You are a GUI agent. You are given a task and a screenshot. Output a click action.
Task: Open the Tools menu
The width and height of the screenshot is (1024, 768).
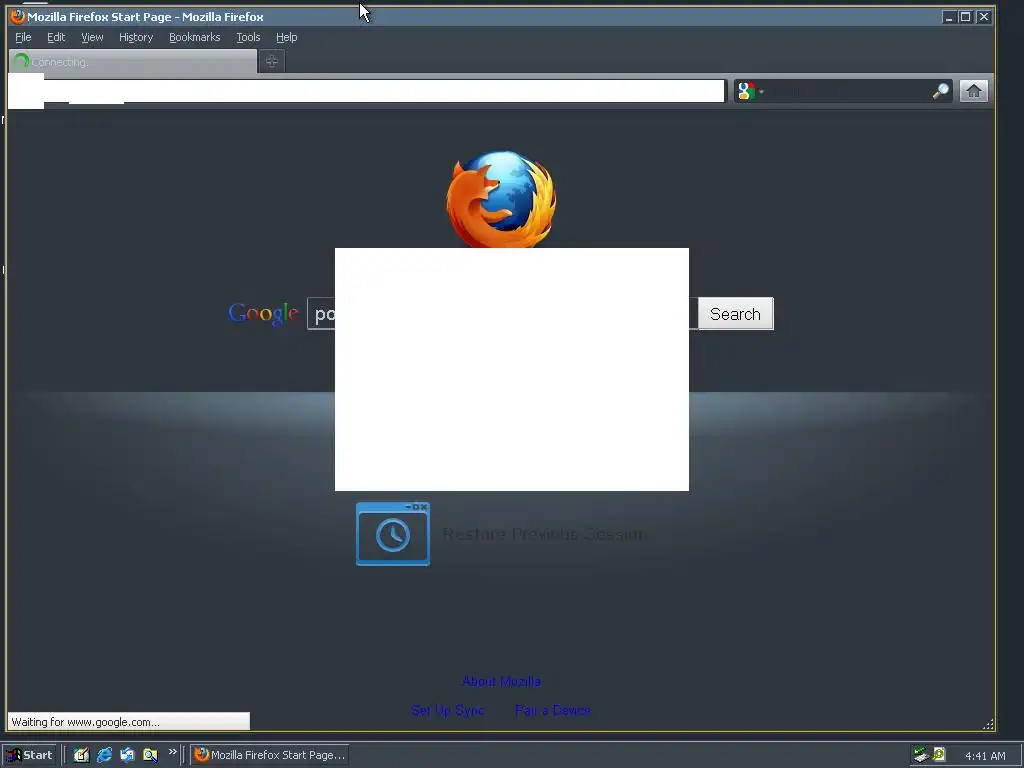248,37
